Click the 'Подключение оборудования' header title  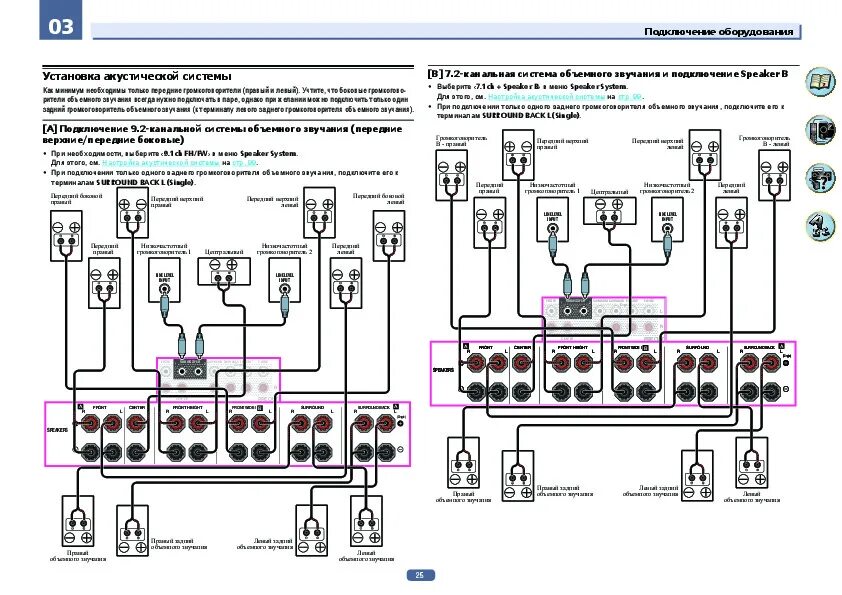[x=718, y=32]
